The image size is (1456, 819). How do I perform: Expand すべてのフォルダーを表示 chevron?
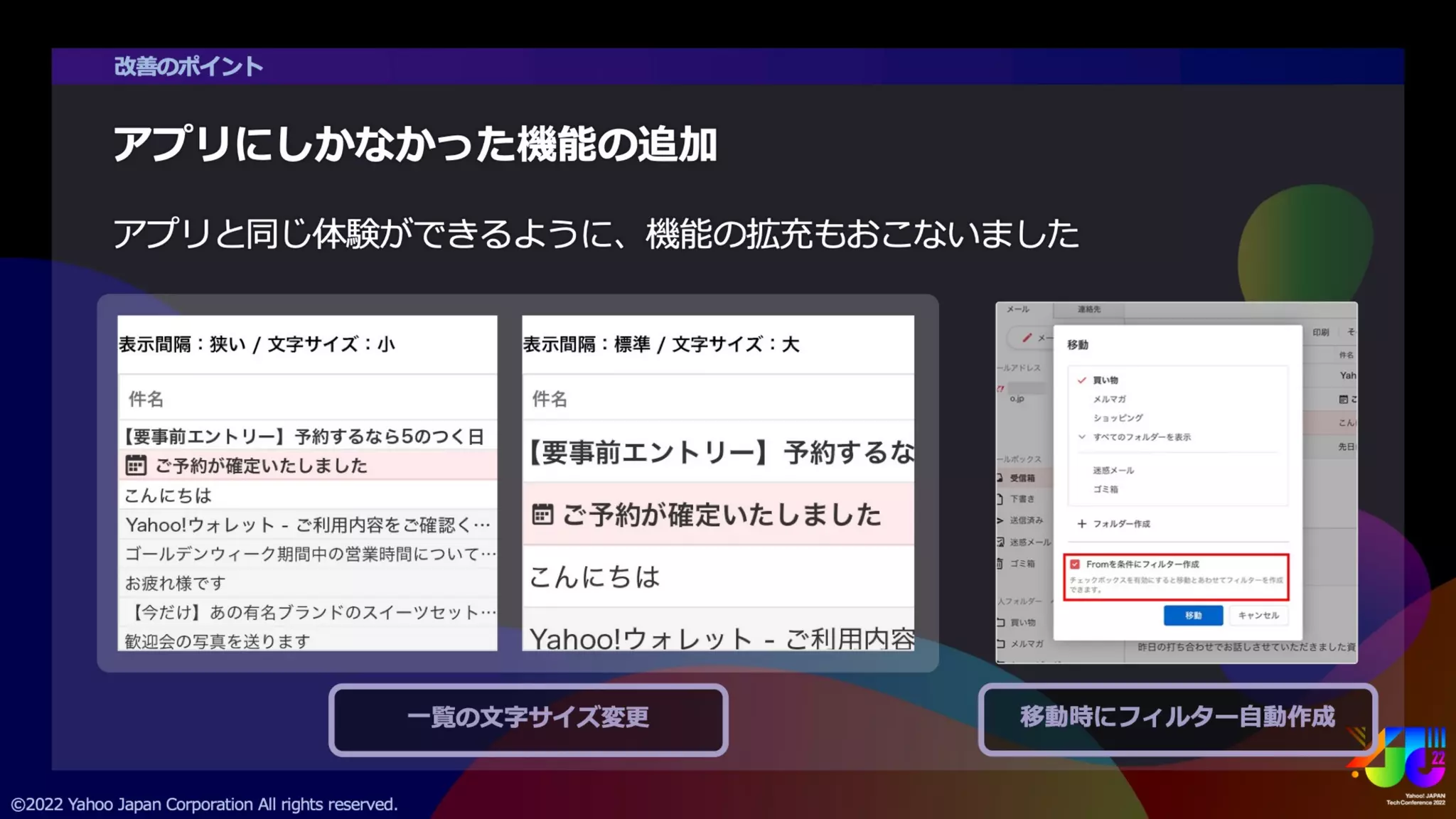(1081, 437)
